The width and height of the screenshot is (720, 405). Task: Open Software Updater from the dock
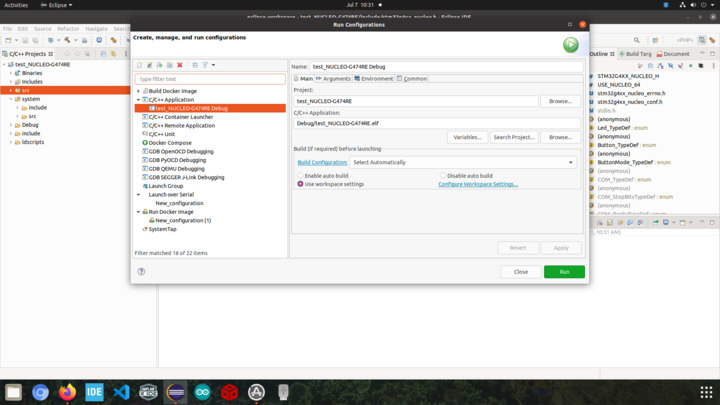[256, 392]
